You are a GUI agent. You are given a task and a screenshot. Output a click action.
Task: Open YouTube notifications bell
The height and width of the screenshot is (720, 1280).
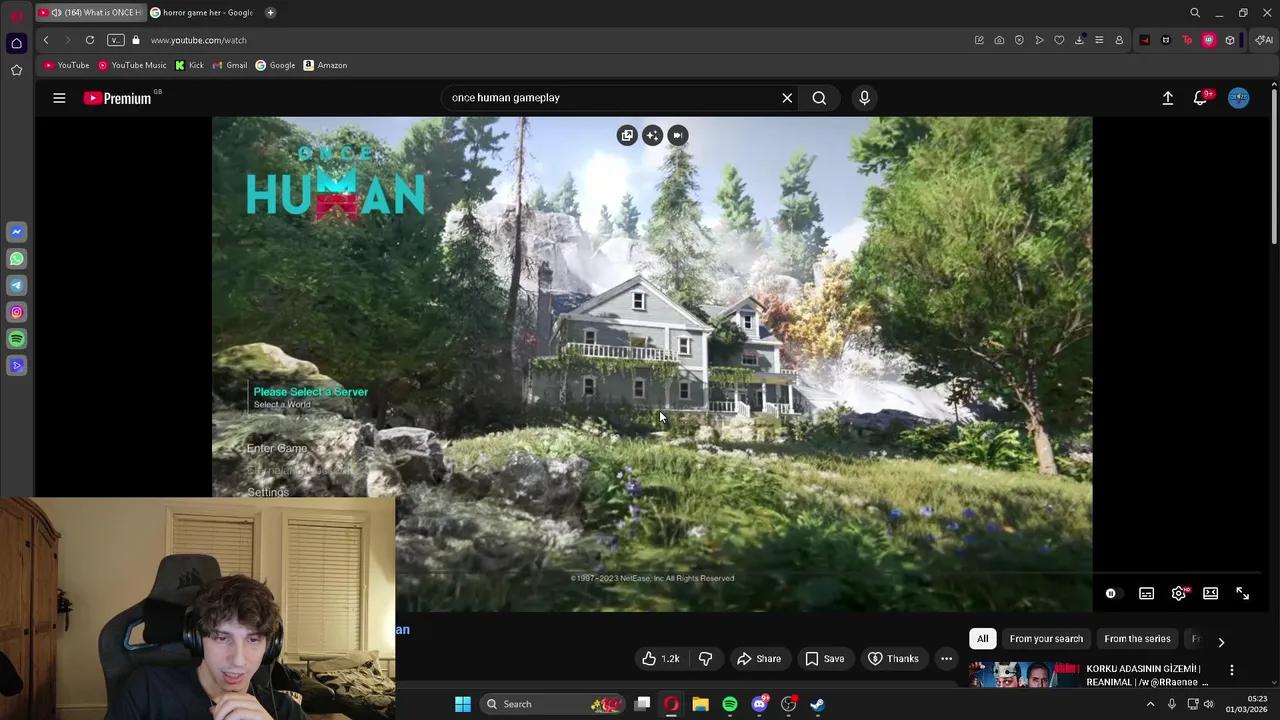[x=1200, y=98]
